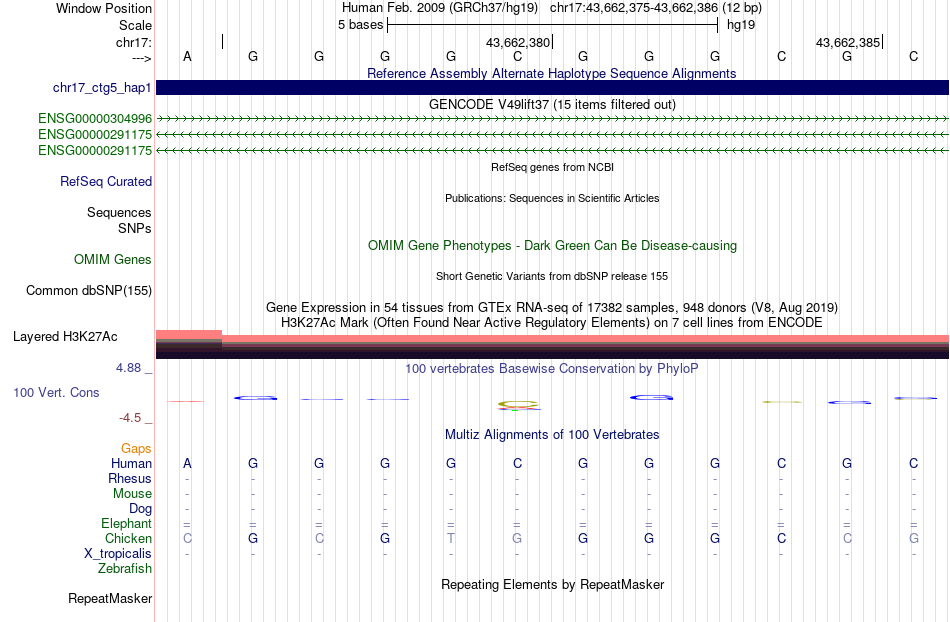Open RefSeq genes from NCBI title
Viewport: 950px width, 622px height.
click(x=552, y=167)
